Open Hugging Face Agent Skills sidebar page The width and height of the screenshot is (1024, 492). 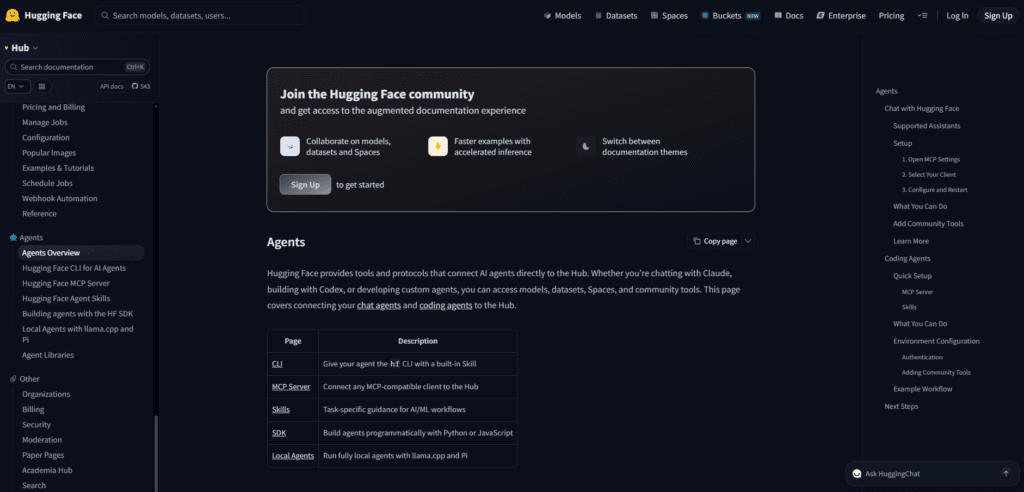click(x=66, y=299)
